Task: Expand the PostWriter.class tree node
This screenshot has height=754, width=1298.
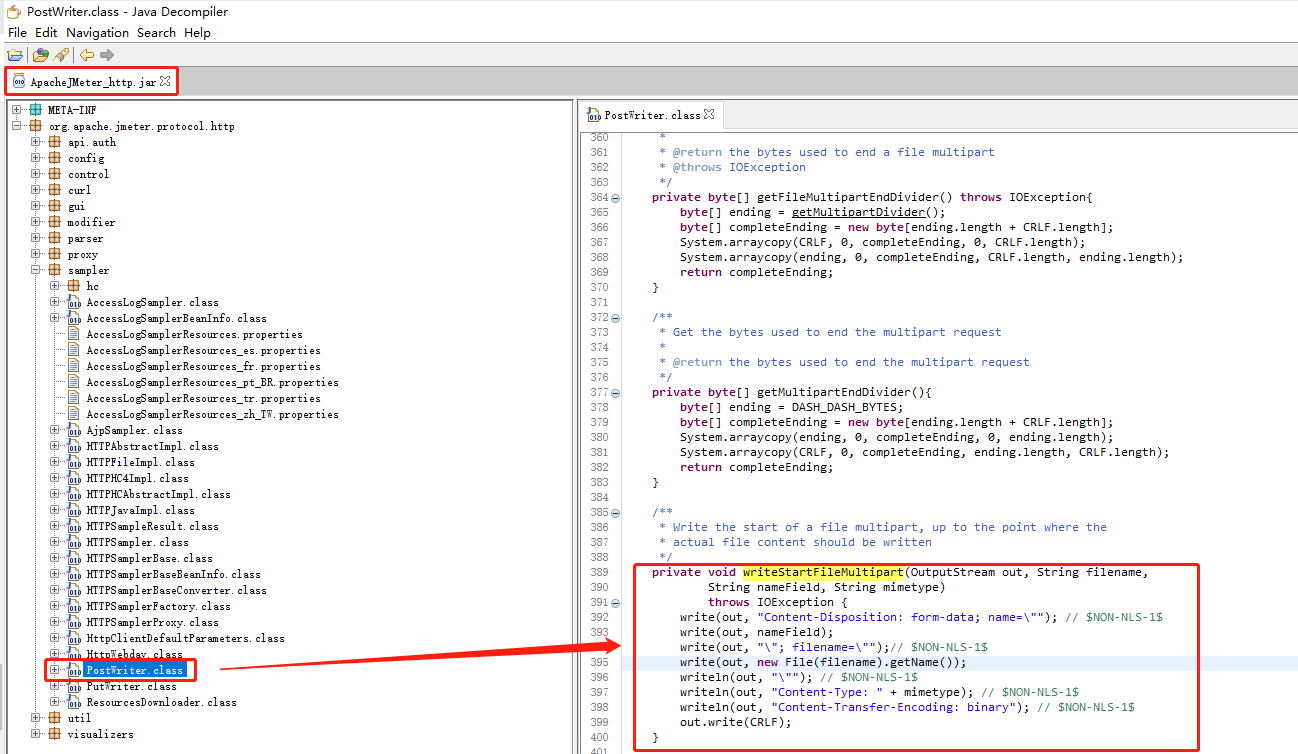Action: (x=54, y=670)
